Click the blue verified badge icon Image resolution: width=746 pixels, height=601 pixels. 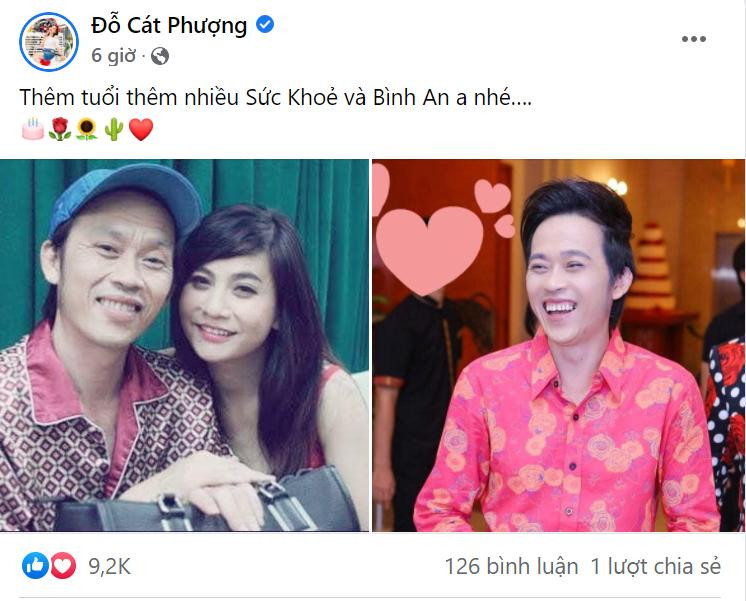(x=265, y=24)
